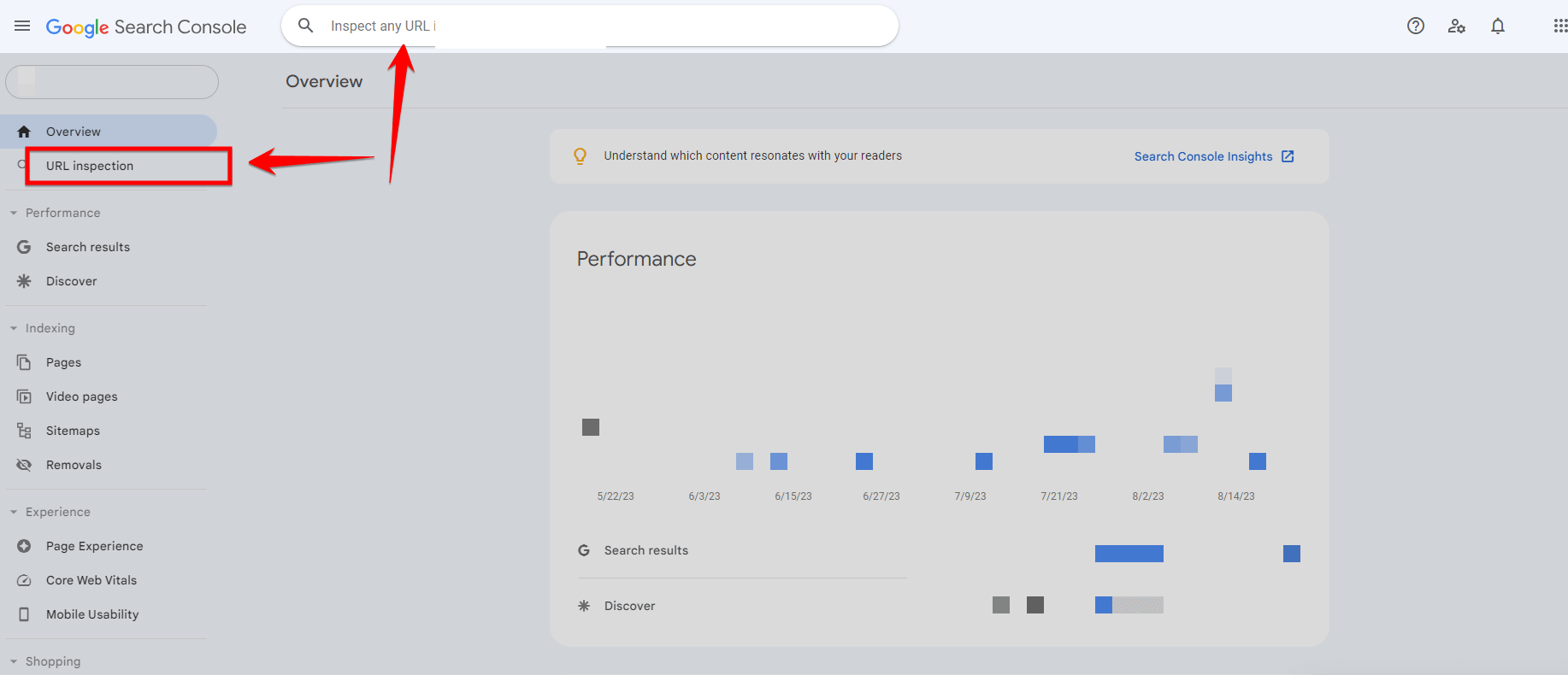Click Discover asterisk icon in Performance card
This screenshot has width=1568, height=675.
pos(584,606)
